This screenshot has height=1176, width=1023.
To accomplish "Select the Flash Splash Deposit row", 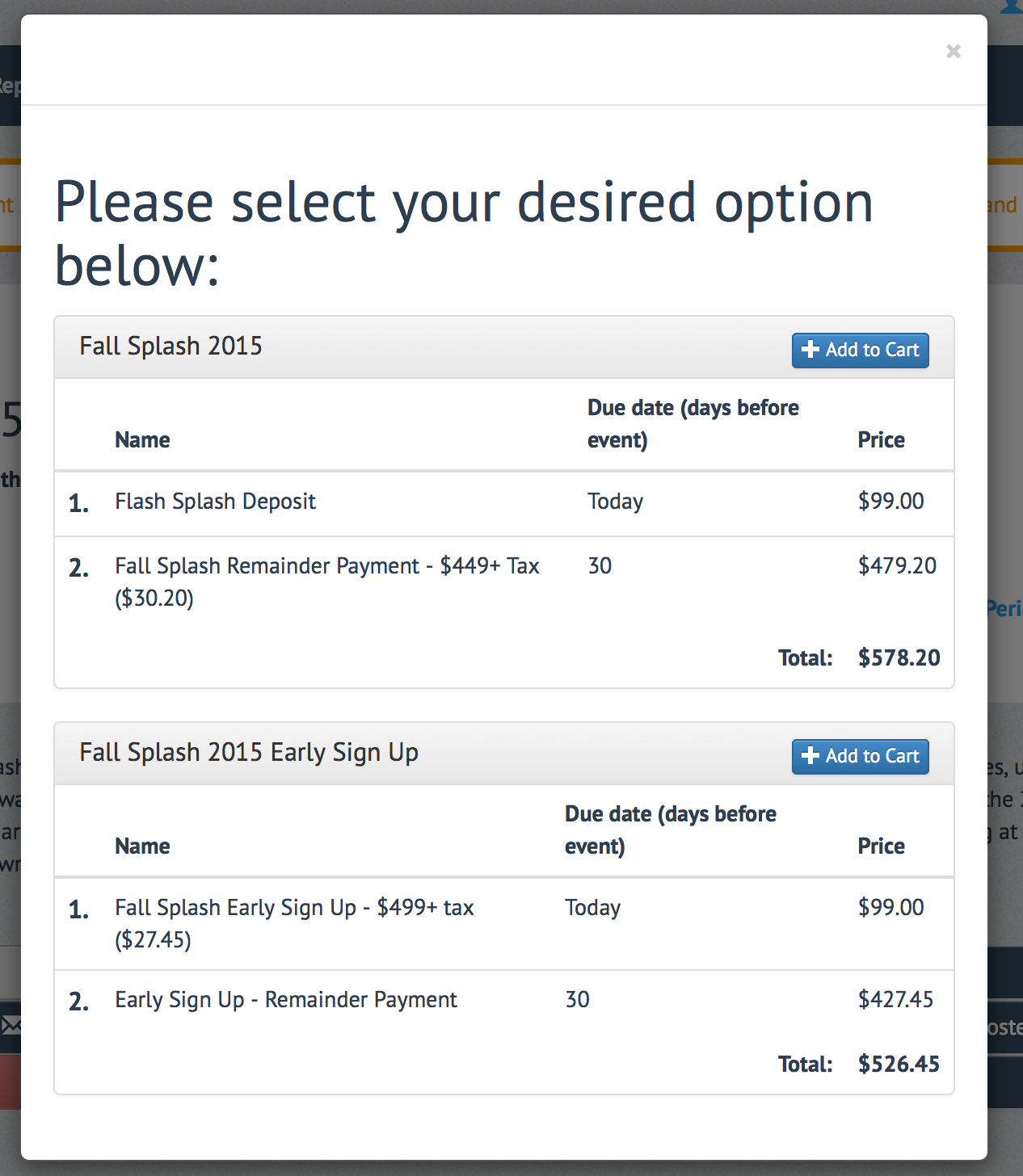I will pyautogui.click(x=504, y=503).
